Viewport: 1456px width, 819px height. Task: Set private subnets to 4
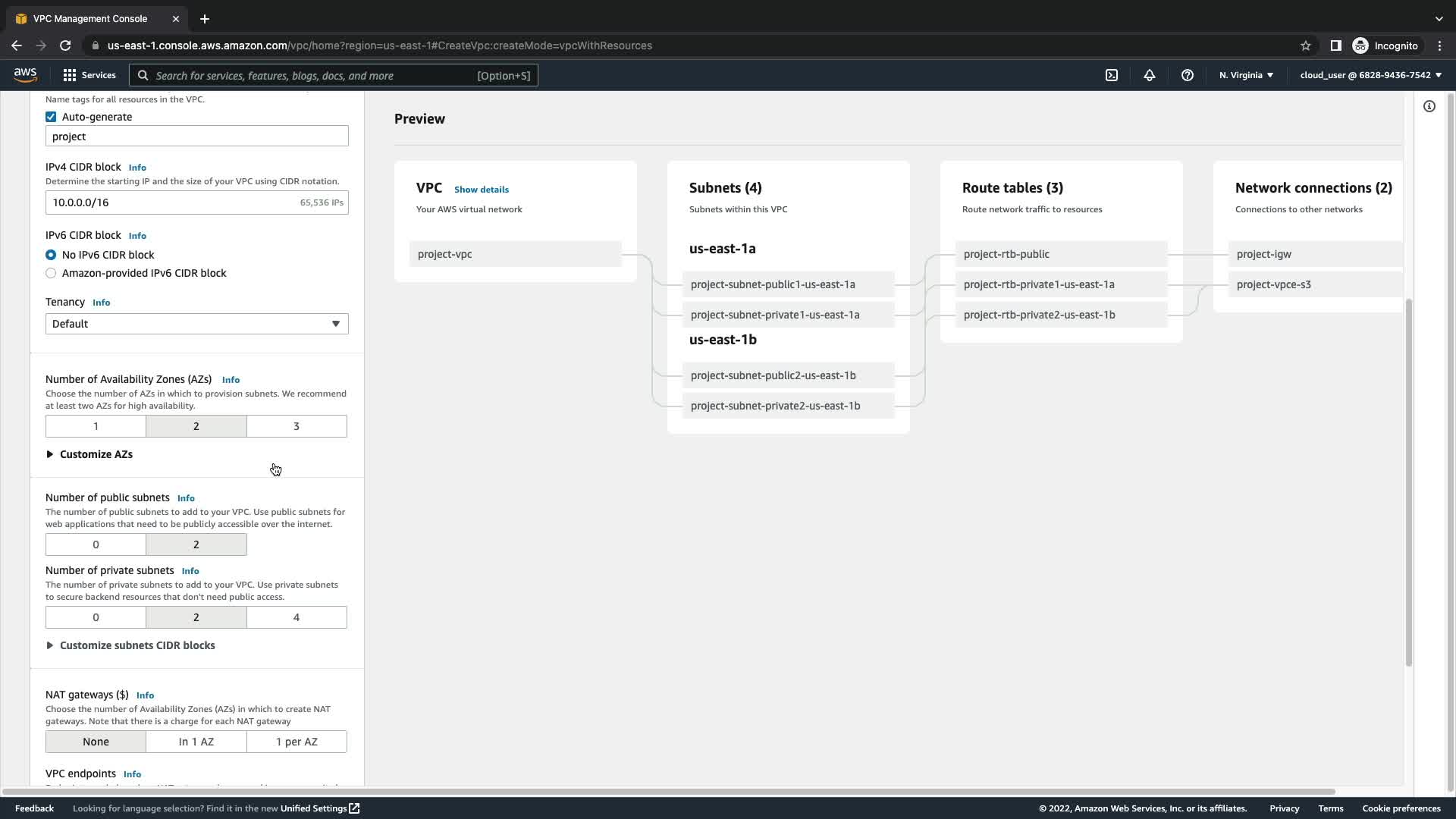coord(297,617)
